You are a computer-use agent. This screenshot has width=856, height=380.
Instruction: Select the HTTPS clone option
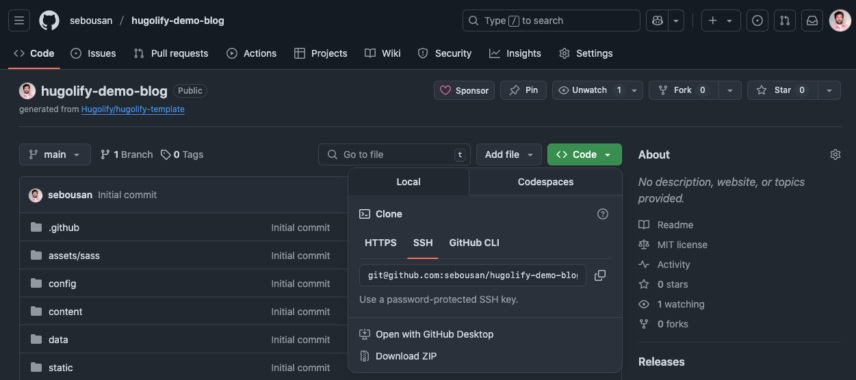pos(381,243)
